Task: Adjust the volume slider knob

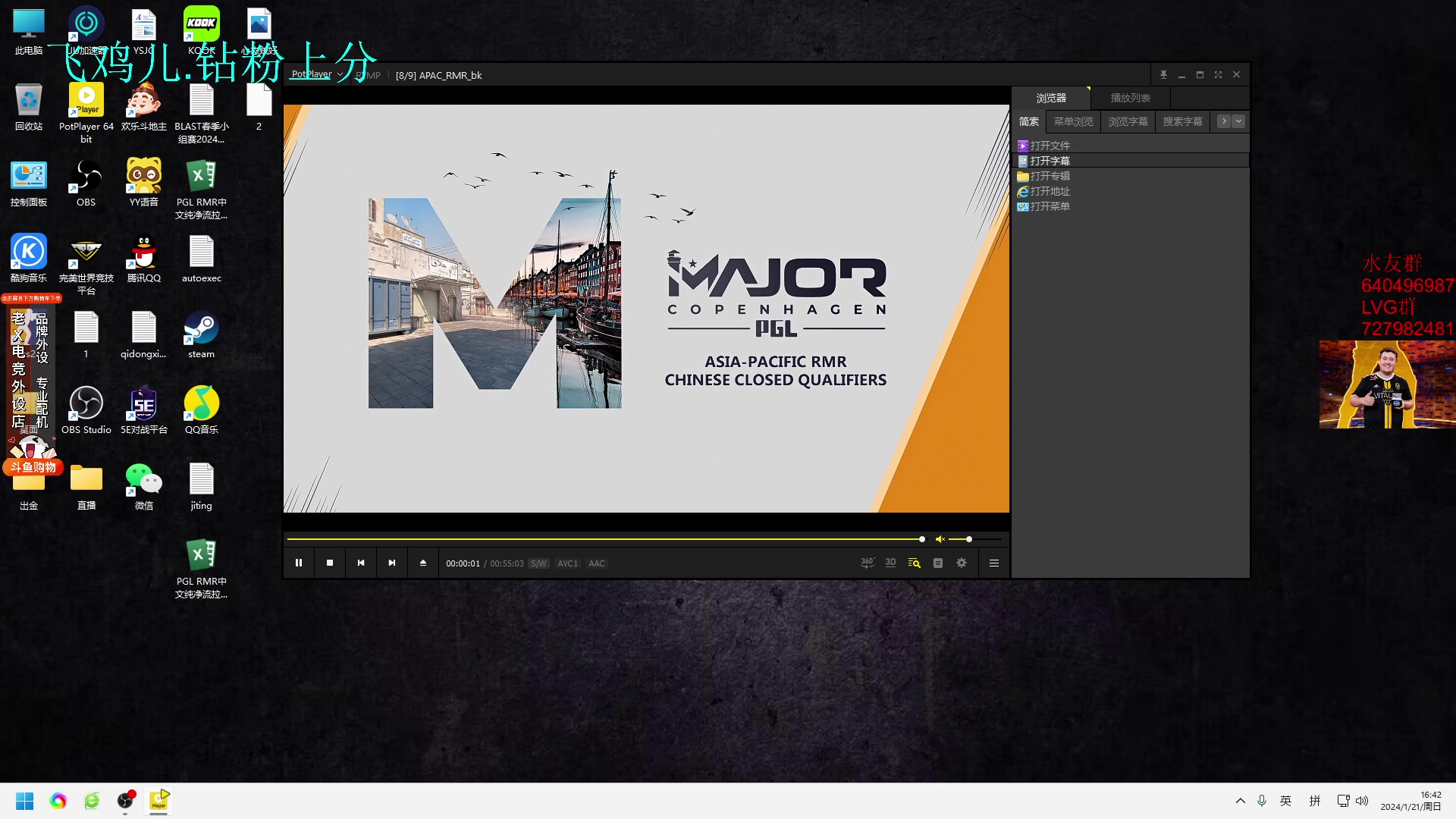Action: point(968,539)
